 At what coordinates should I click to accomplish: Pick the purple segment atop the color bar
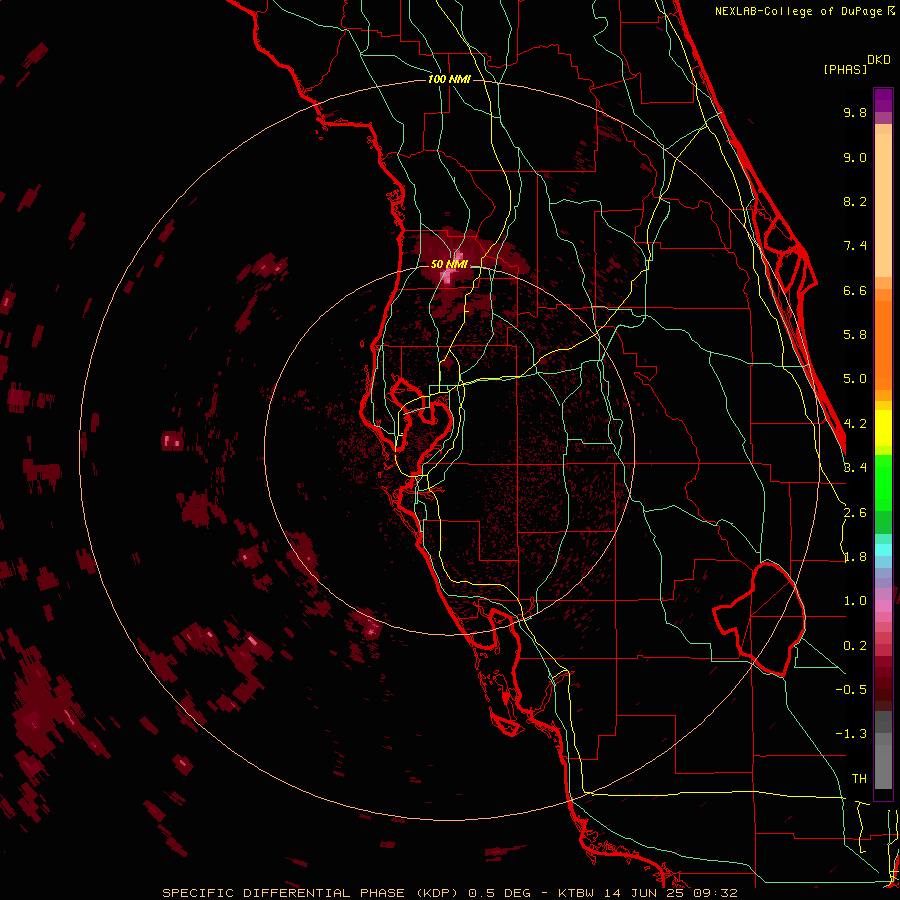tap(883, 100)
